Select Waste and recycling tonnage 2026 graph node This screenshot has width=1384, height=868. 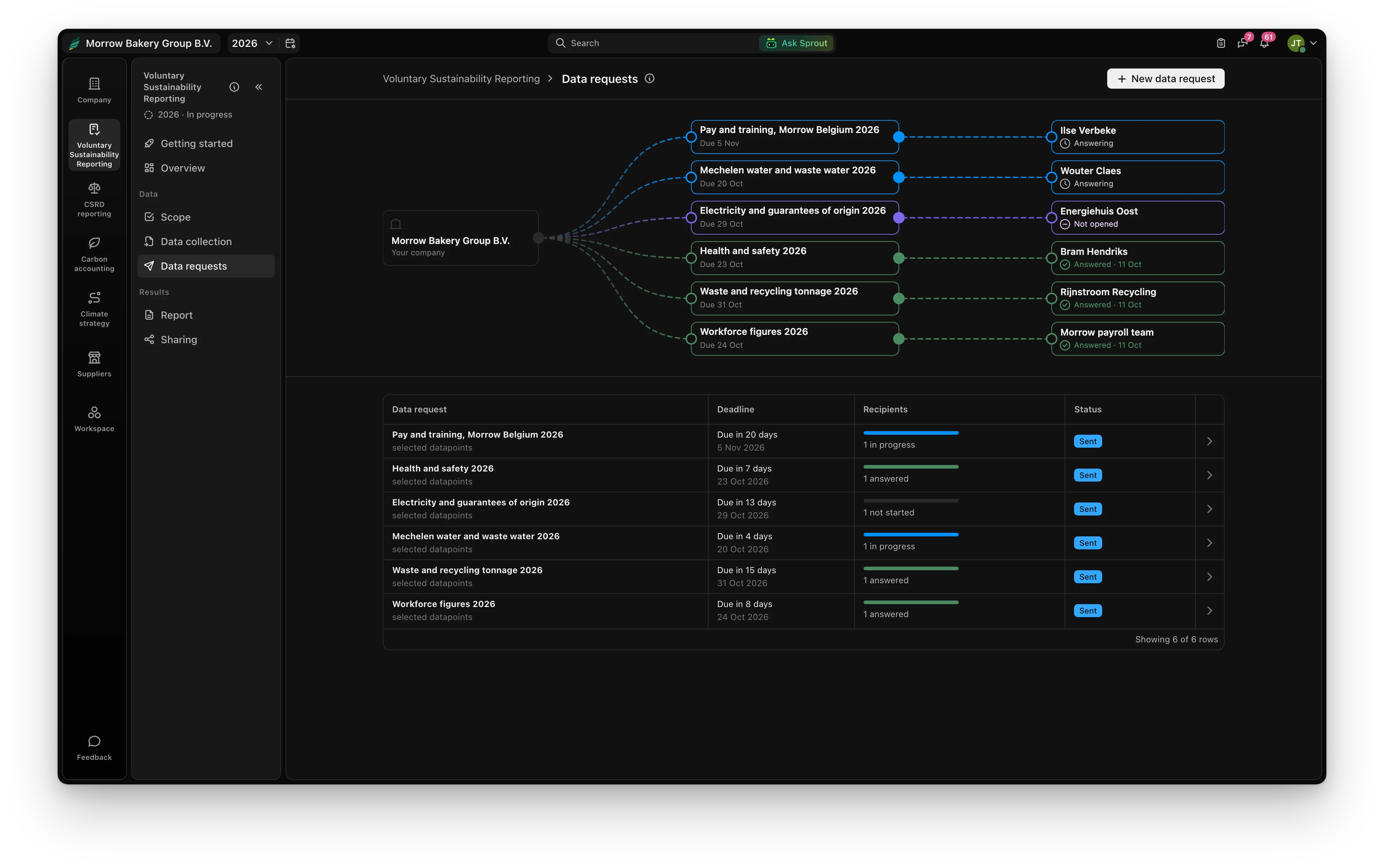click(794, 298)
